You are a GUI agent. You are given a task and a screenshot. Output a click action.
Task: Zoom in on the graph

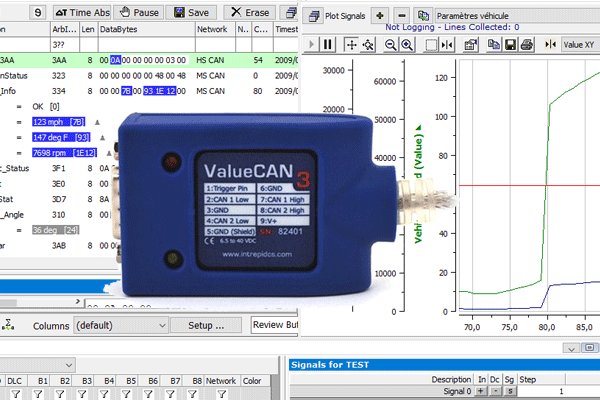tap(407, 45)
